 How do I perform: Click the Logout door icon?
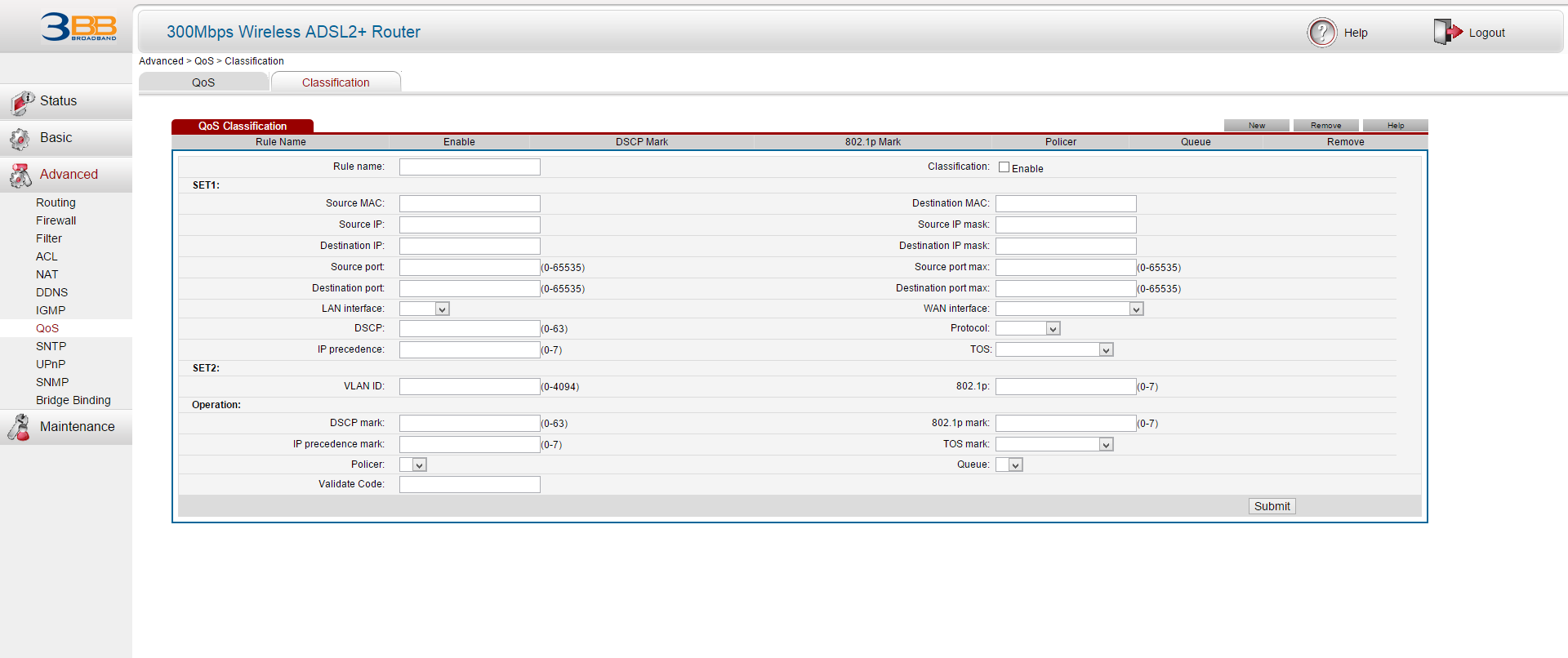point(1448,32)
